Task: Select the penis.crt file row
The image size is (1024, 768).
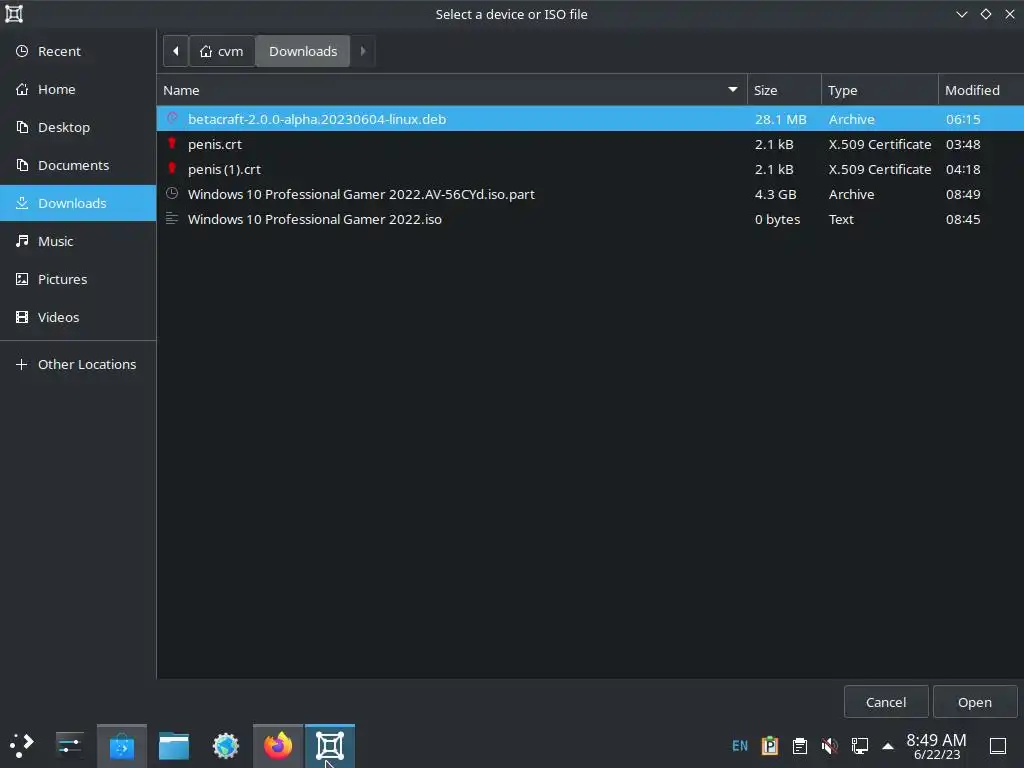Action: pyautogui.click(x=590, y=144)
